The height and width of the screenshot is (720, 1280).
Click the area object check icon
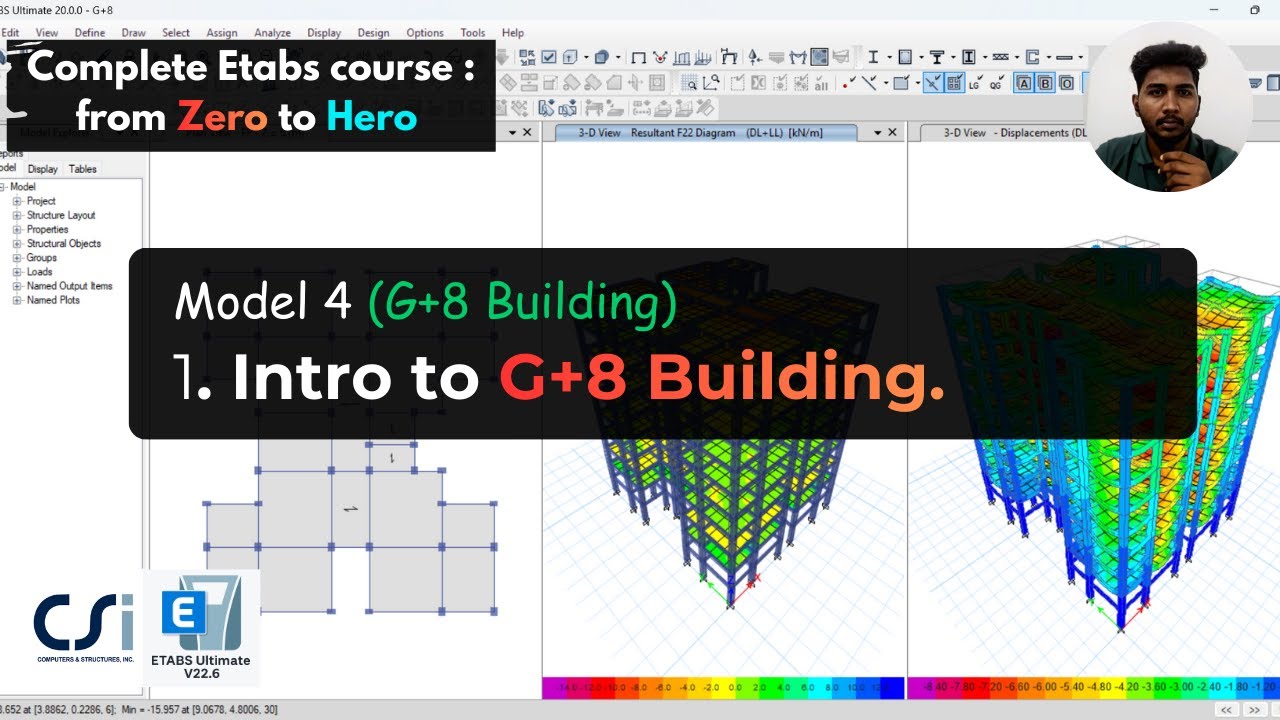pos(902,83)
